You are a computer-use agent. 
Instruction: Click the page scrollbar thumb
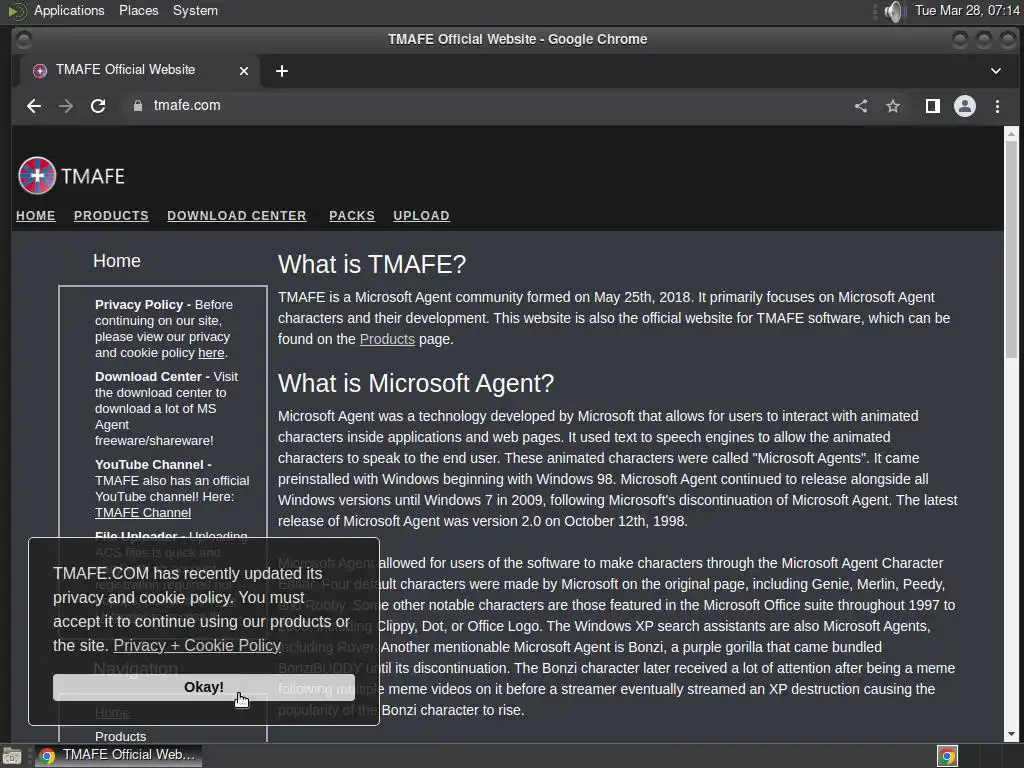point(1011,248)
